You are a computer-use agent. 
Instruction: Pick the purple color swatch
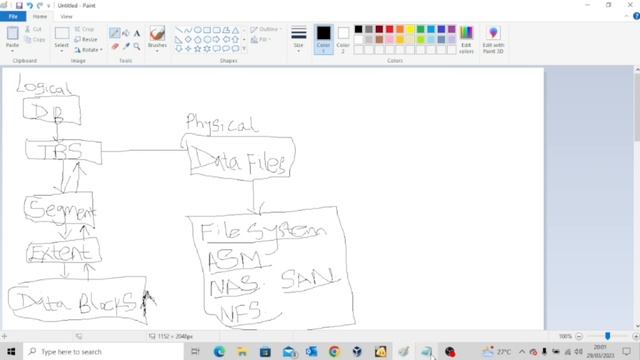pyautogui.click(x=451, y=29)
